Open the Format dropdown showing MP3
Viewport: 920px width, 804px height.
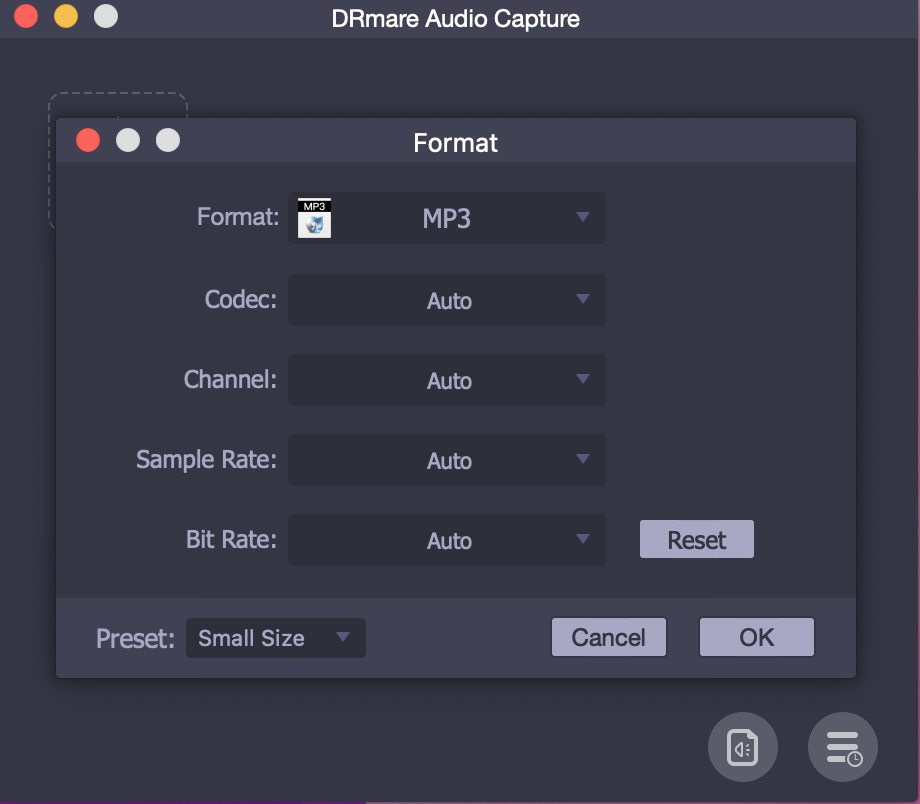click(447, 218)
